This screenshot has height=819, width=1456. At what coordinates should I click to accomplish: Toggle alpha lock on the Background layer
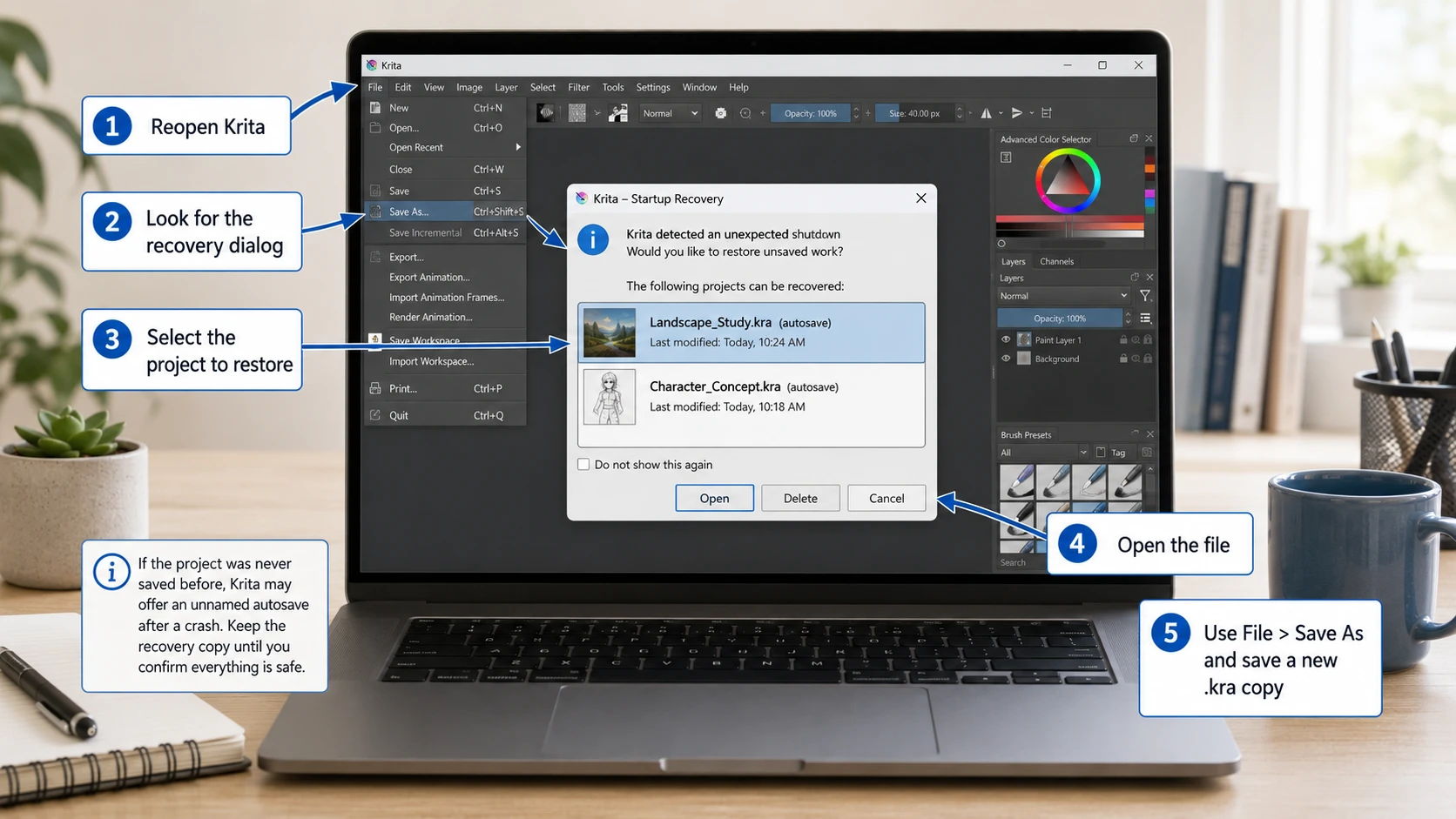coord(1148,359)
